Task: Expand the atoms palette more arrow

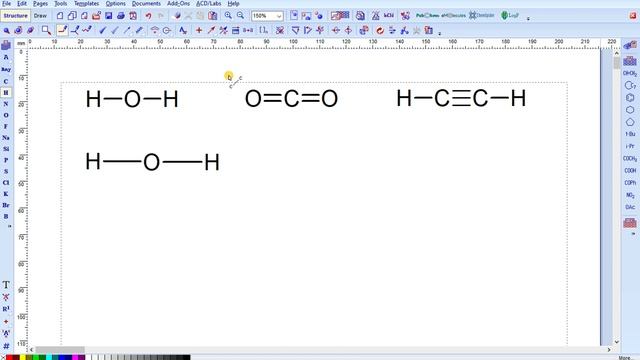Action: click(x=9, y=226)
